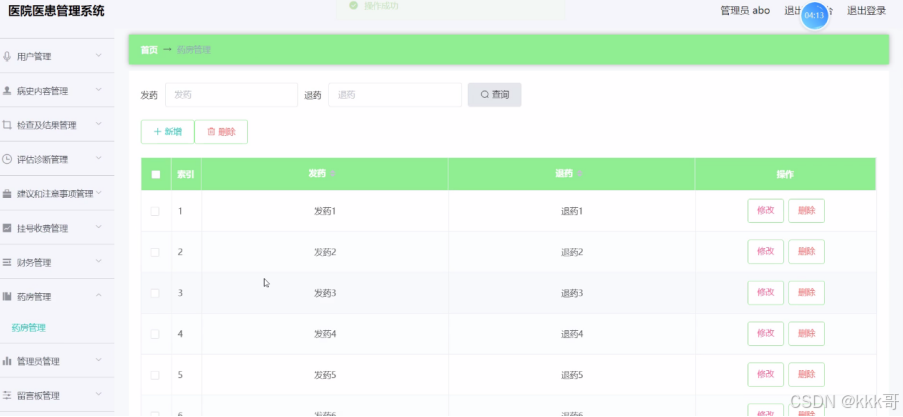
Task: Click the 操作 column header
Action: tap(785, 174)
